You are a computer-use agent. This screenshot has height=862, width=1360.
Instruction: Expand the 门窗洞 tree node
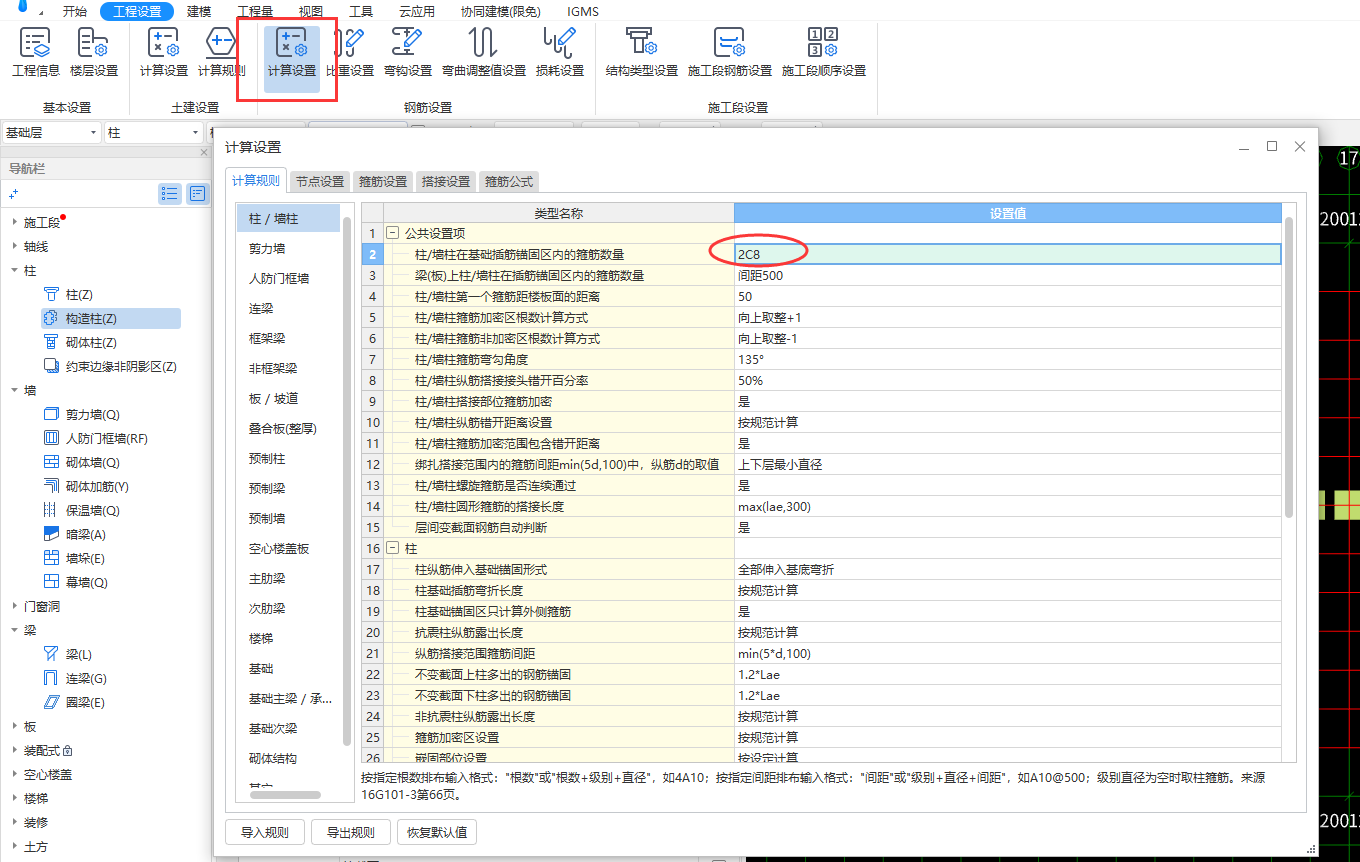(x=14, y=607)
